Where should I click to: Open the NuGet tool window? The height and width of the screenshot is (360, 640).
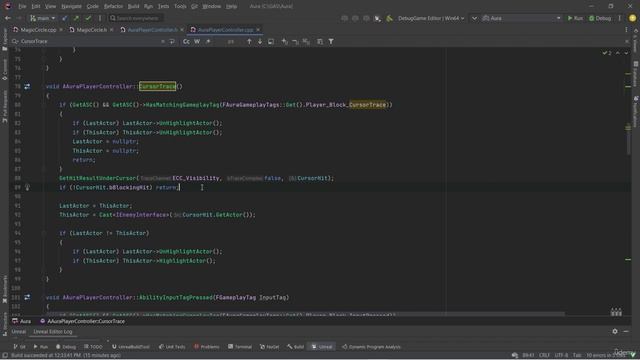pos(270,347)
